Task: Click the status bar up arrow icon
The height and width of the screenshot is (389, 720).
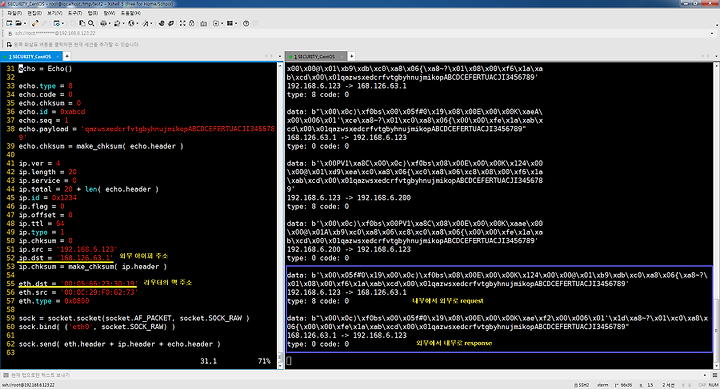Action: pos(683,385)
